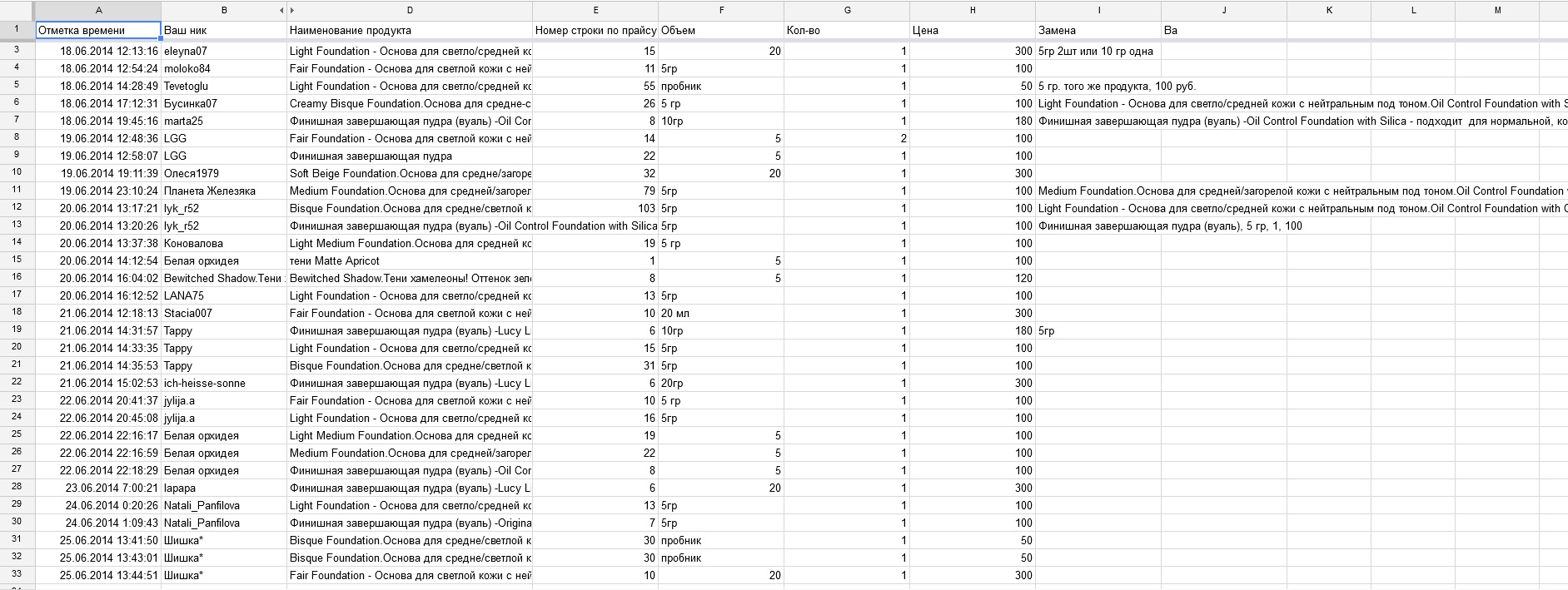
Task: Select row 17 header number
Action: tap(17, 295)
